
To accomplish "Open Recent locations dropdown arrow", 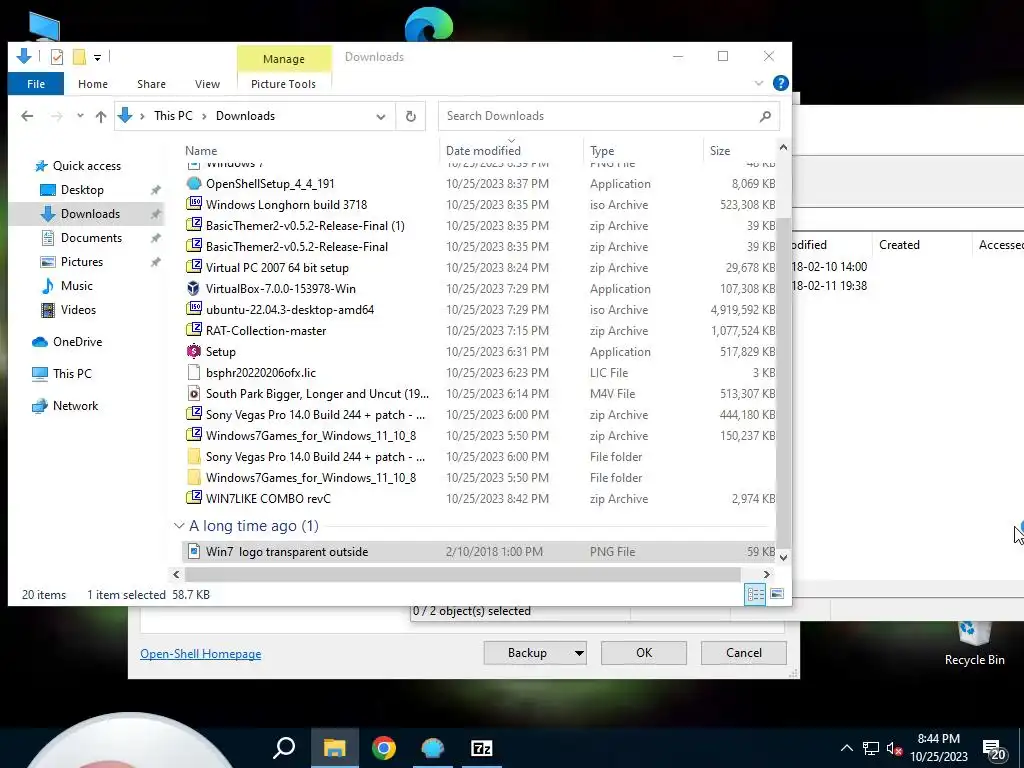I will coord(80,116).
